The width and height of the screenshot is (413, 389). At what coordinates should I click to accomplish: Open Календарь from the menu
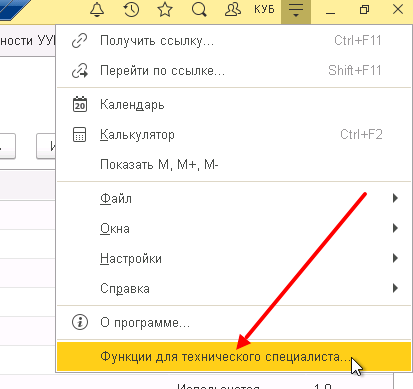(x=234, y=105)
